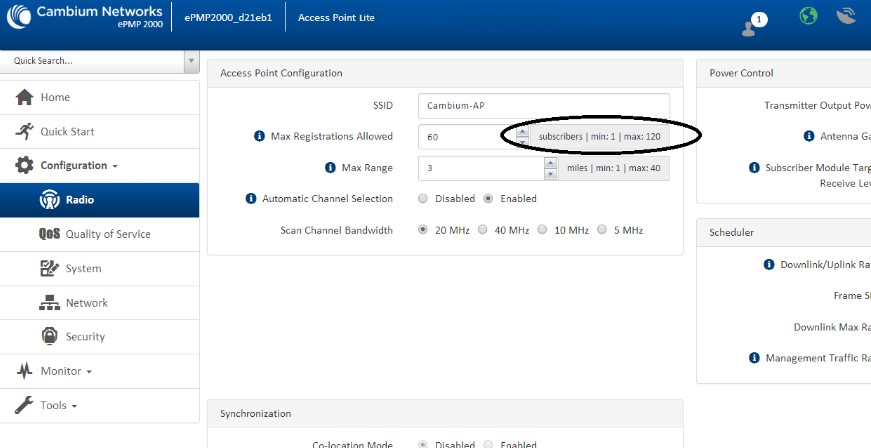Show info for Downlink/Uplink Ratio
Viewport: 871px width, 448px height.
click(769, 264)
